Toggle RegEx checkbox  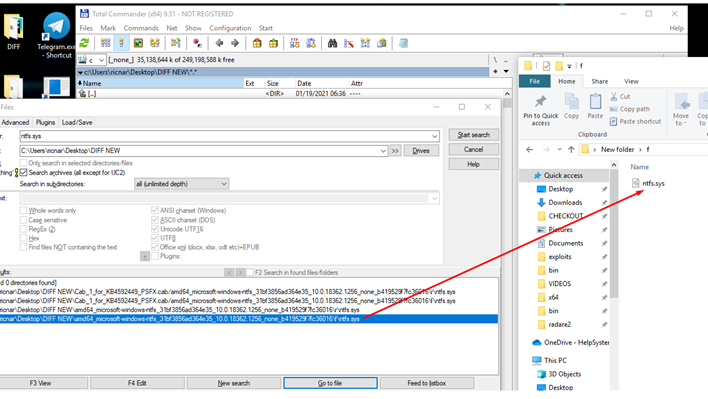pyautogui.click(x=23, y=229)
